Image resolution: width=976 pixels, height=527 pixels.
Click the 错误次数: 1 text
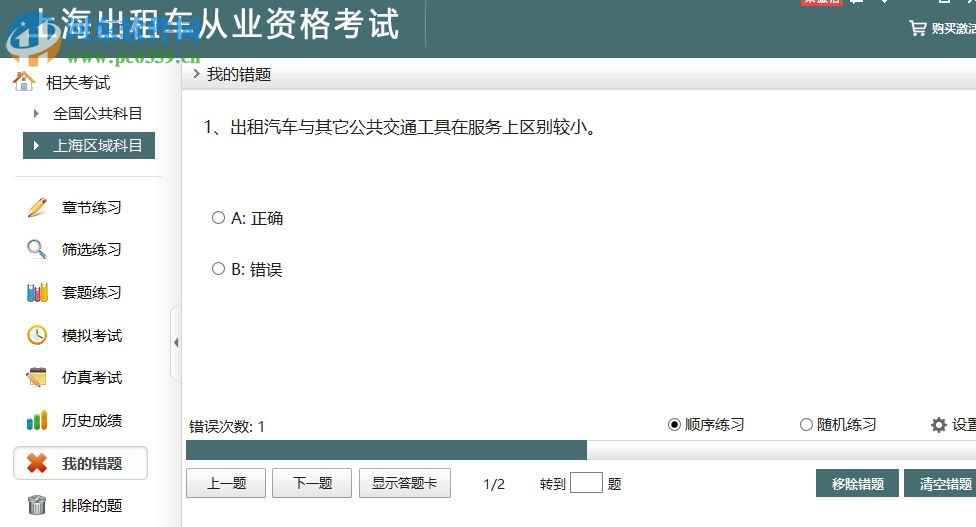click(227, 427)
